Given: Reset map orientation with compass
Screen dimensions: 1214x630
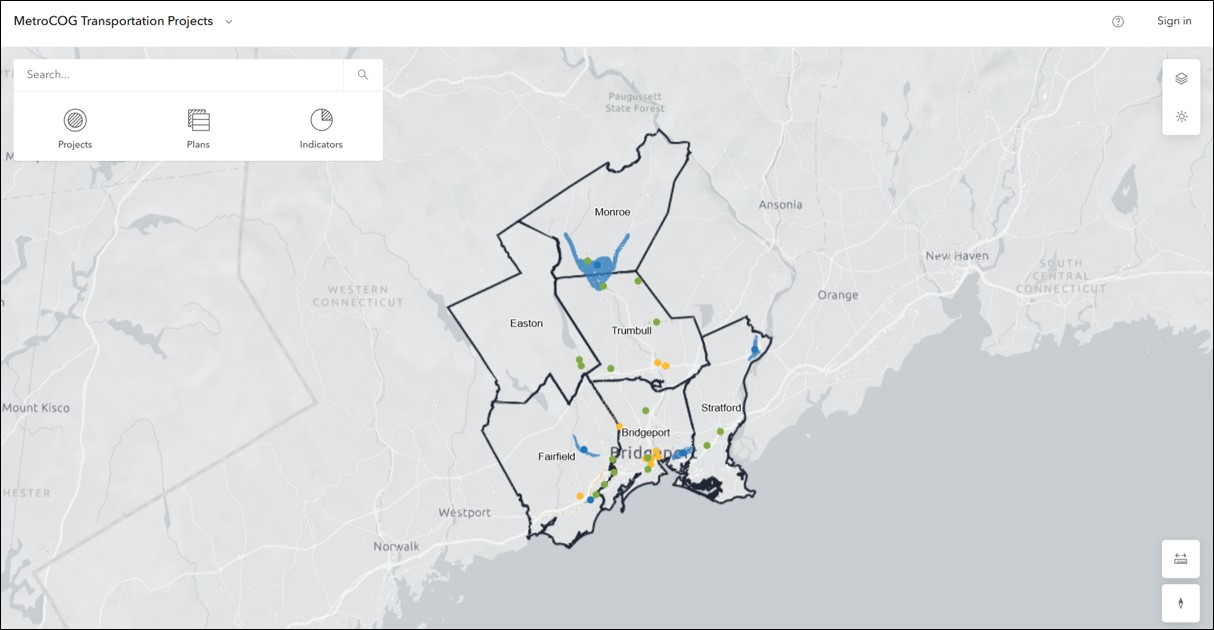Looking at the screenshot, I should pos(1181,603).
